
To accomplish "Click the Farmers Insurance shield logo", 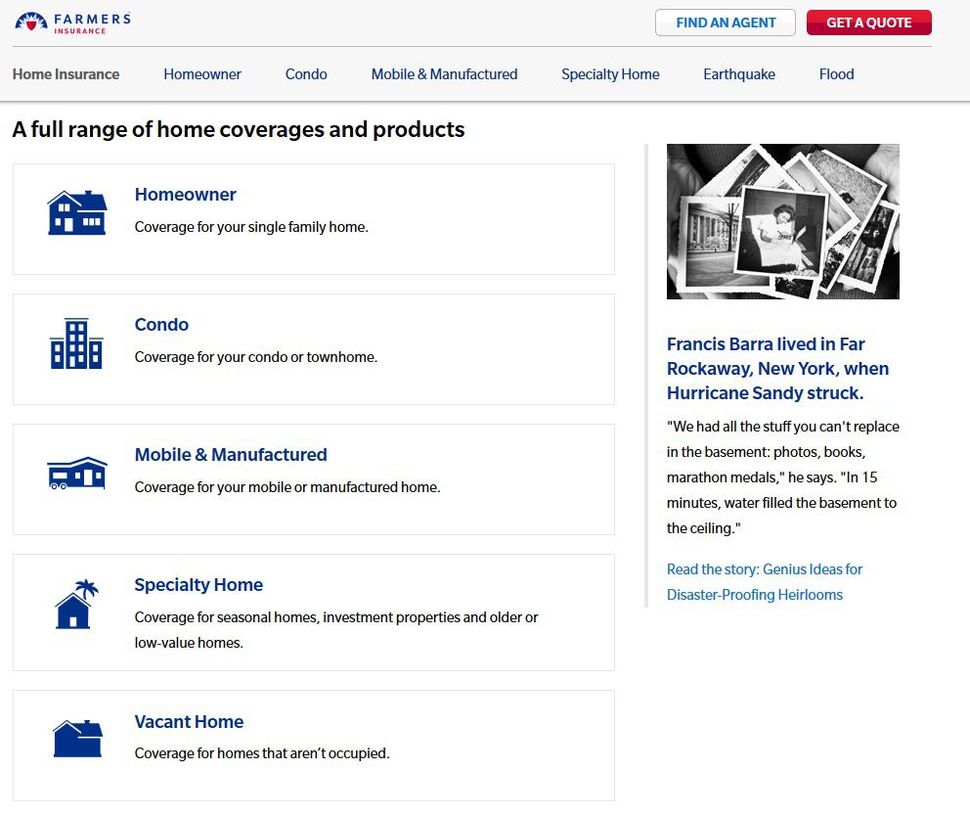I will click(32, 20).
